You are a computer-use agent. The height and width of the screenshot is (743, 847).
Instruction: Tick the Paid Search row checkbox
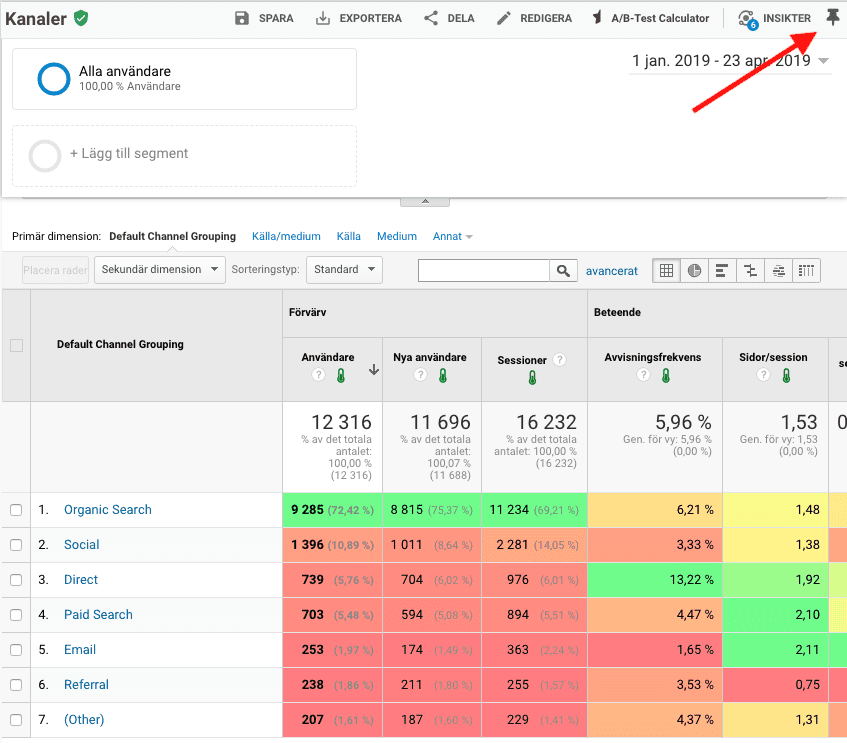pyautogui.click(x=16, y=615)
